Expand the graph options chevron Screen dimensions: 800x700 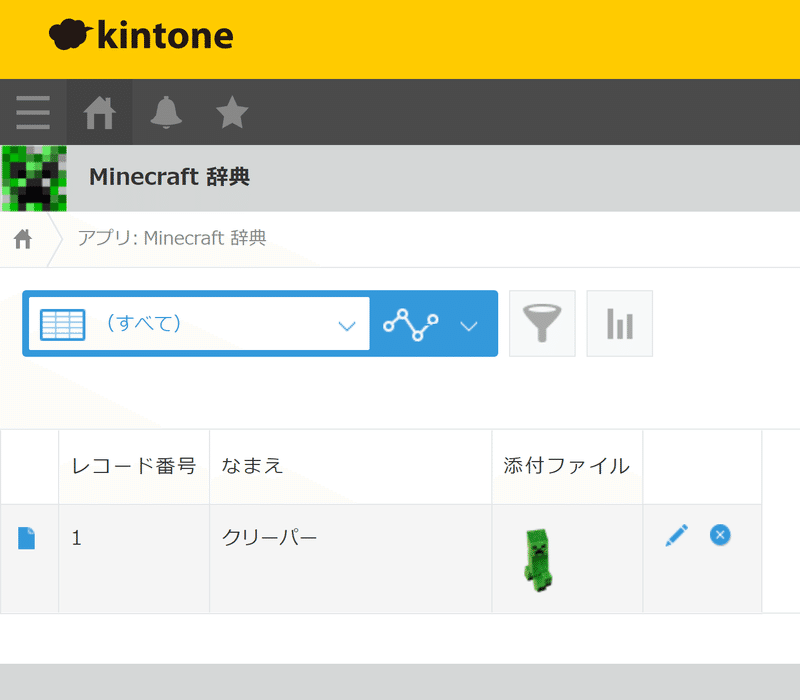click(x=469, y=324)
